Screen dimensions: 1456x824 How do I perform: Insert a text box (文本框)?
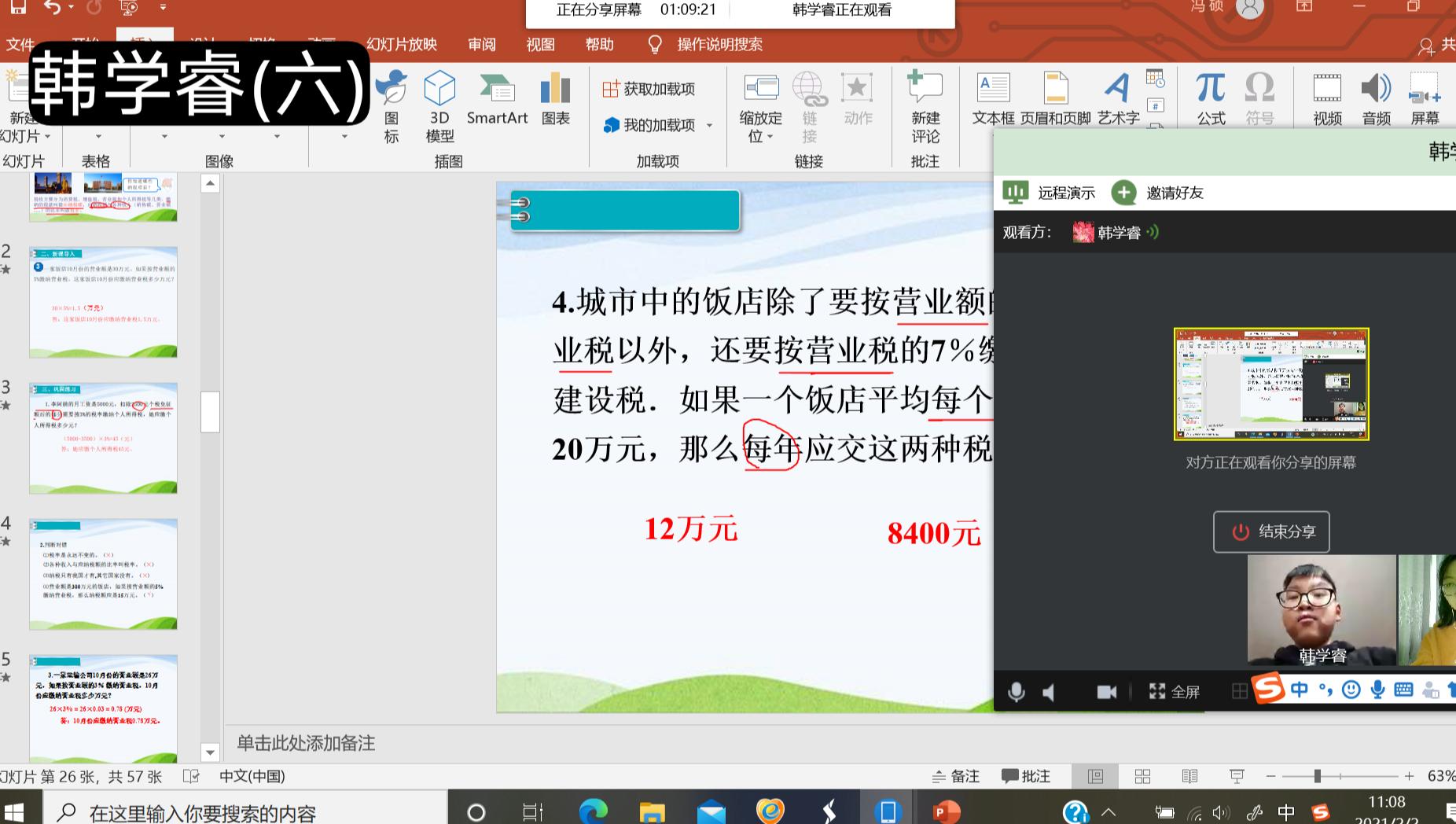[993, 100]
